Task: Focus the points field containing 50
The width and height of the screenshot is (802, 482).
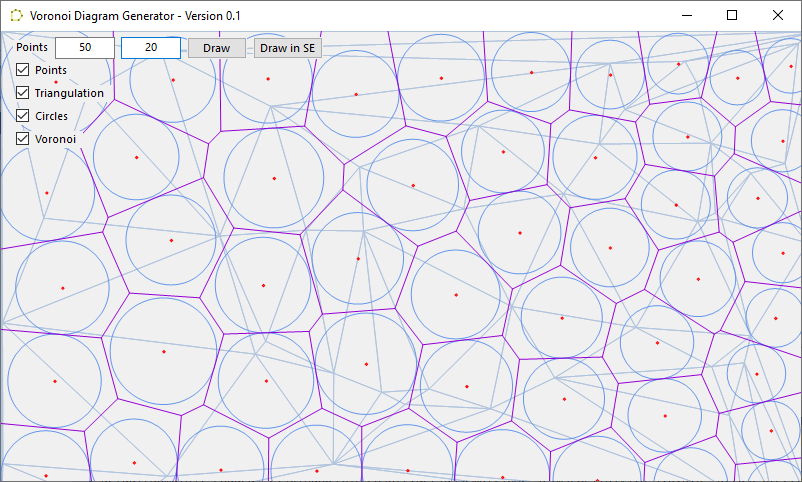Action: pos(85,48)
